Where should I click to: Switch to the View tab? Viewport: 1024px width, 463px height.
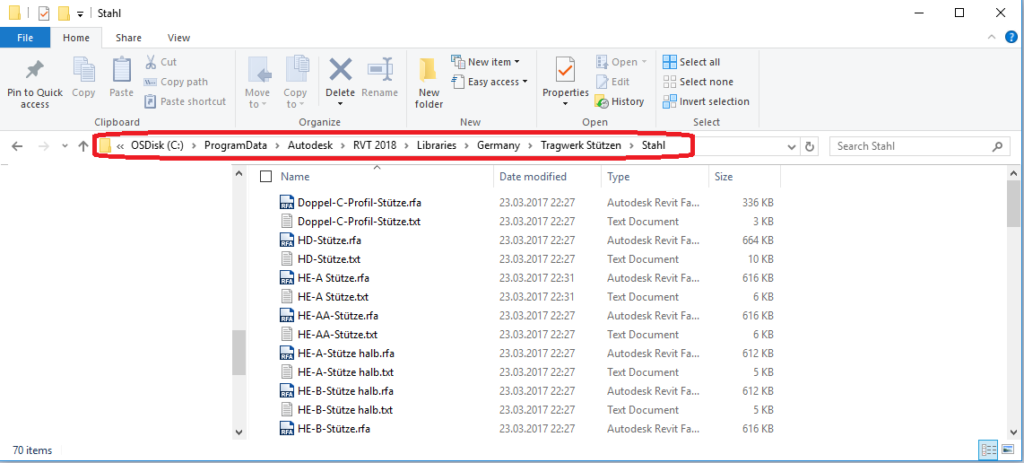(x=179, y=38)
